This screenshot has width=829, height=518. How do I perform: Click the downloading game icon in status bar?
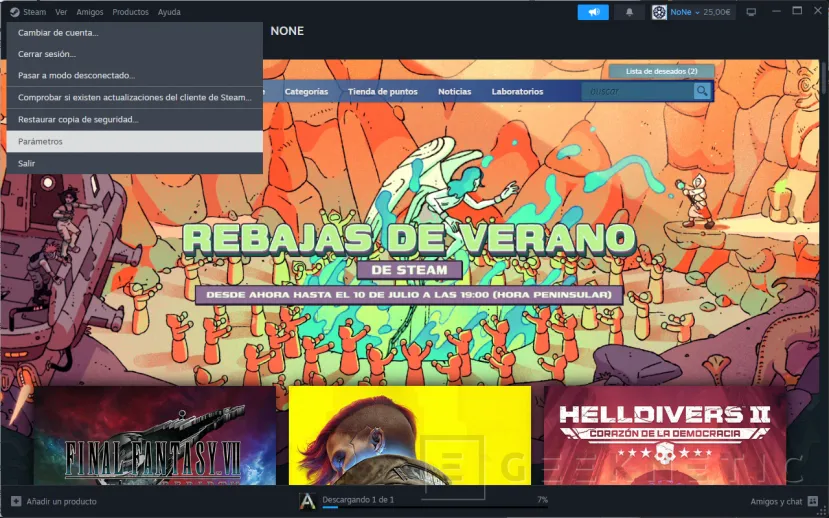(308, 501)
